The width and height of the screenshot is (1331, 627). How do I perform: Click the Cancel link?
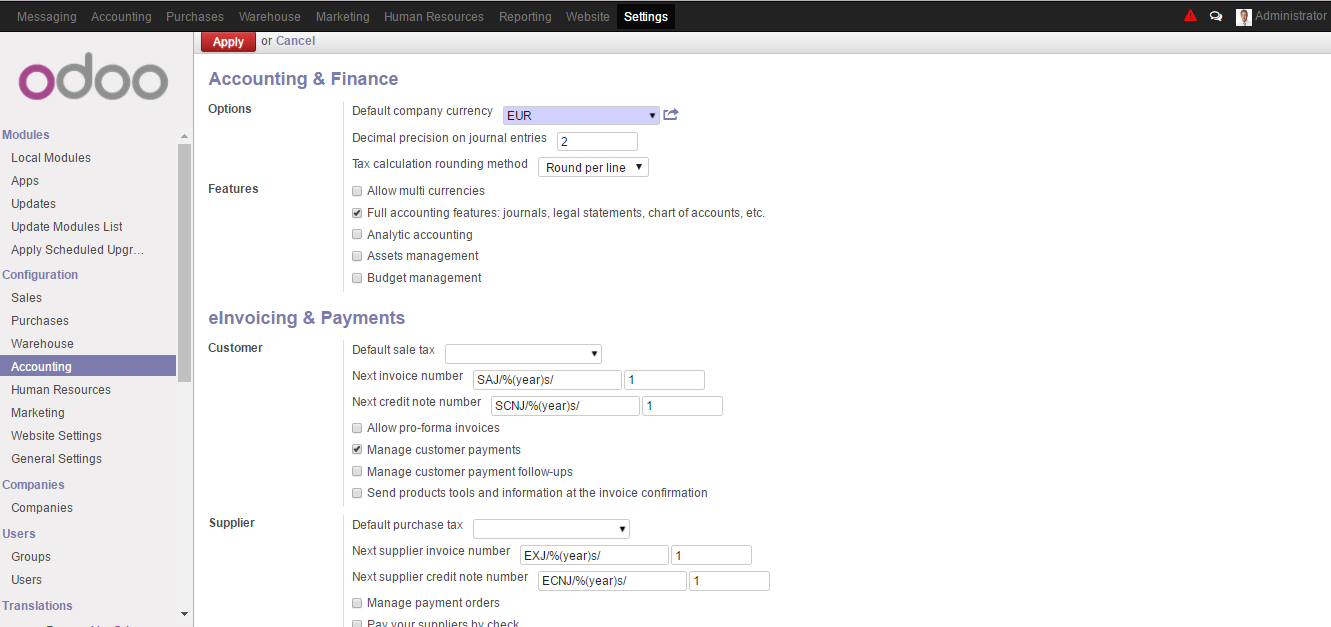[296, 41]
